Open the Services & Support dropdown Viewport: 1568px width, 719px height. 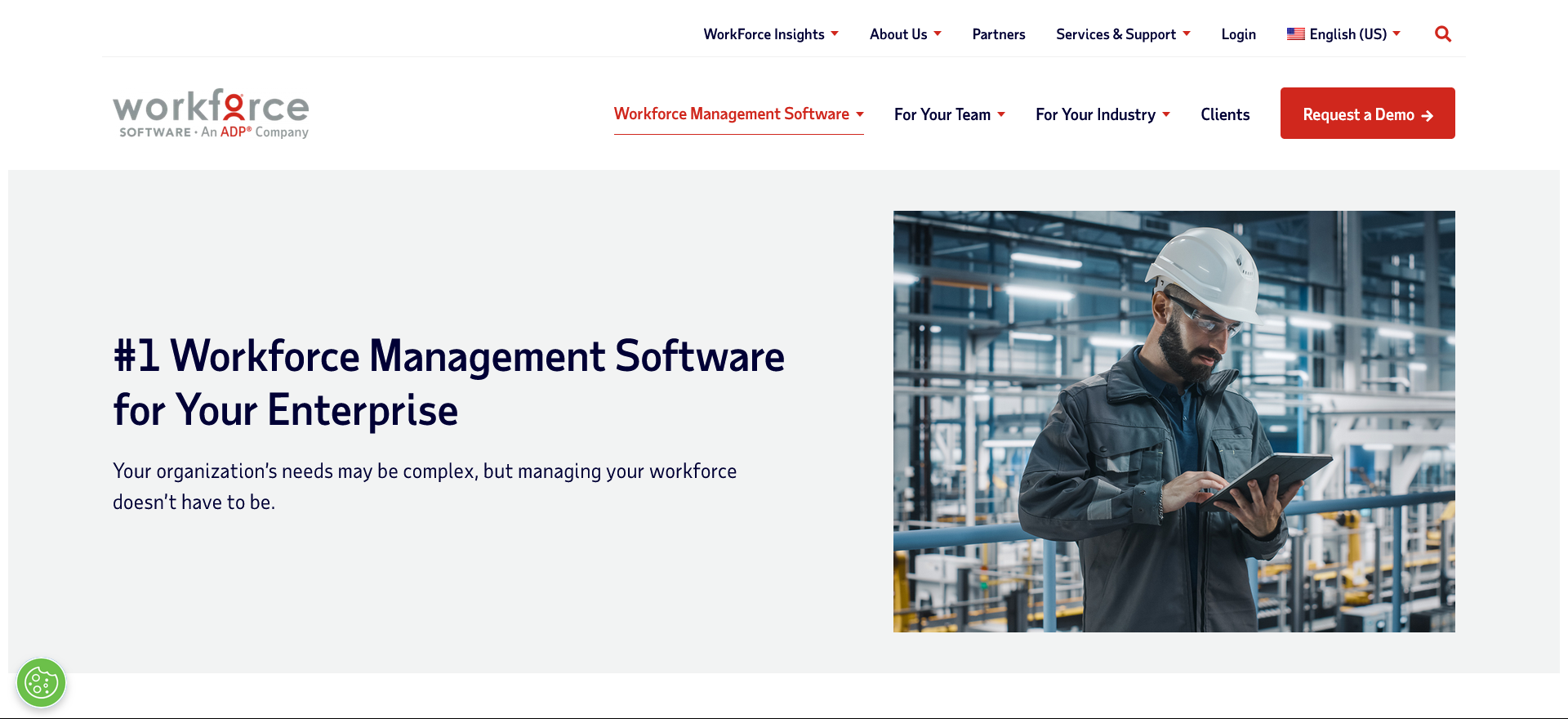1123,34
